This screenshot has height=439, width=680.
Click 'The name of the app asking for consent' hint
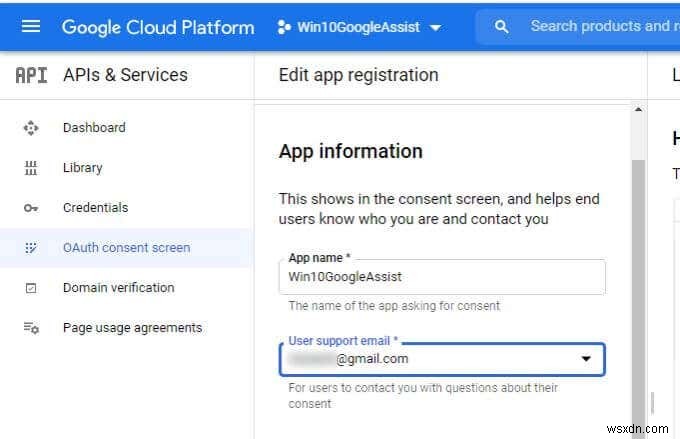(394, 306)
